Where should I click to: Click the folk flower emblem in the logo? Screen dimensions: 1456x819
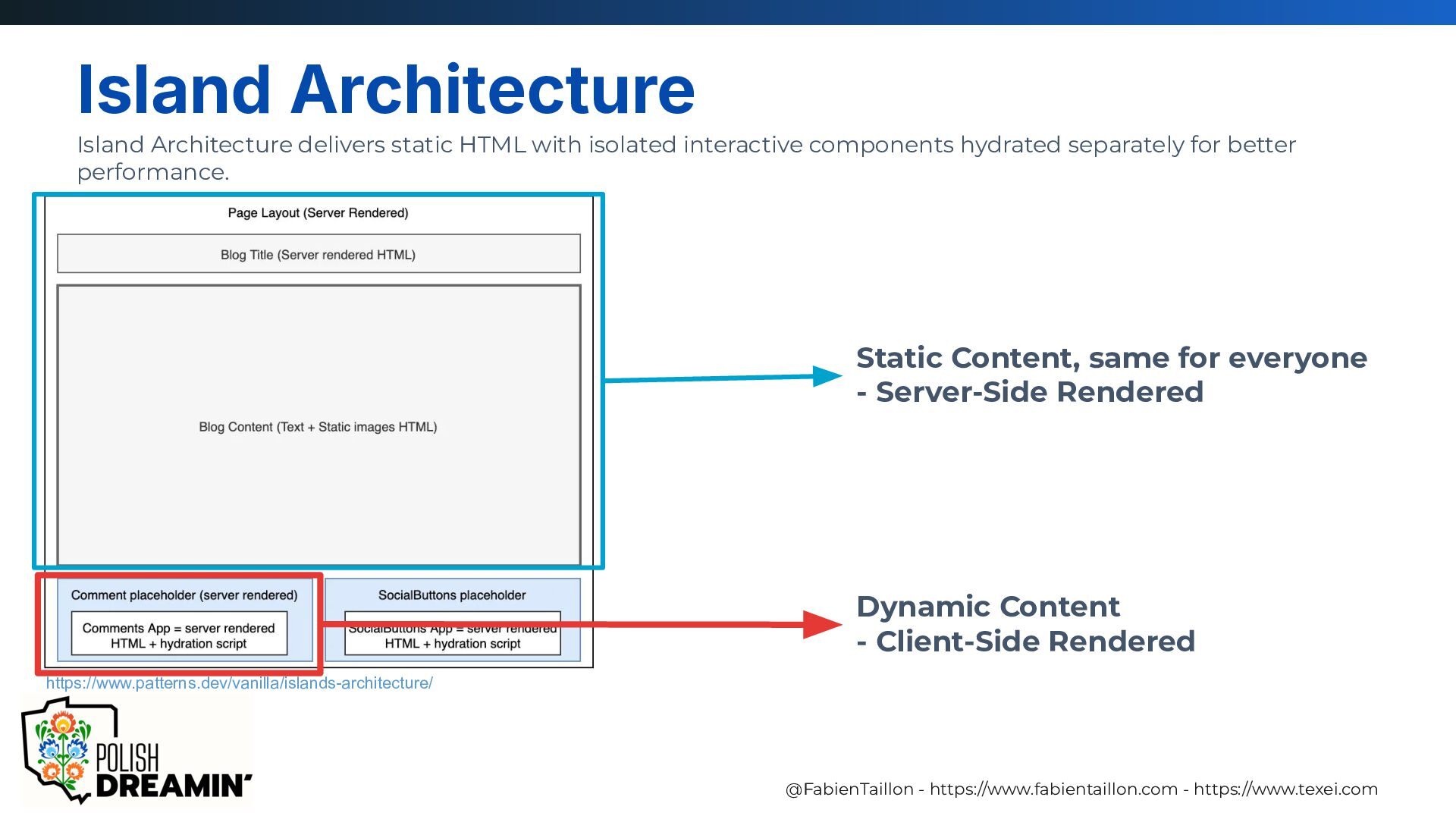pyautogui.click(x=62, y=748)
